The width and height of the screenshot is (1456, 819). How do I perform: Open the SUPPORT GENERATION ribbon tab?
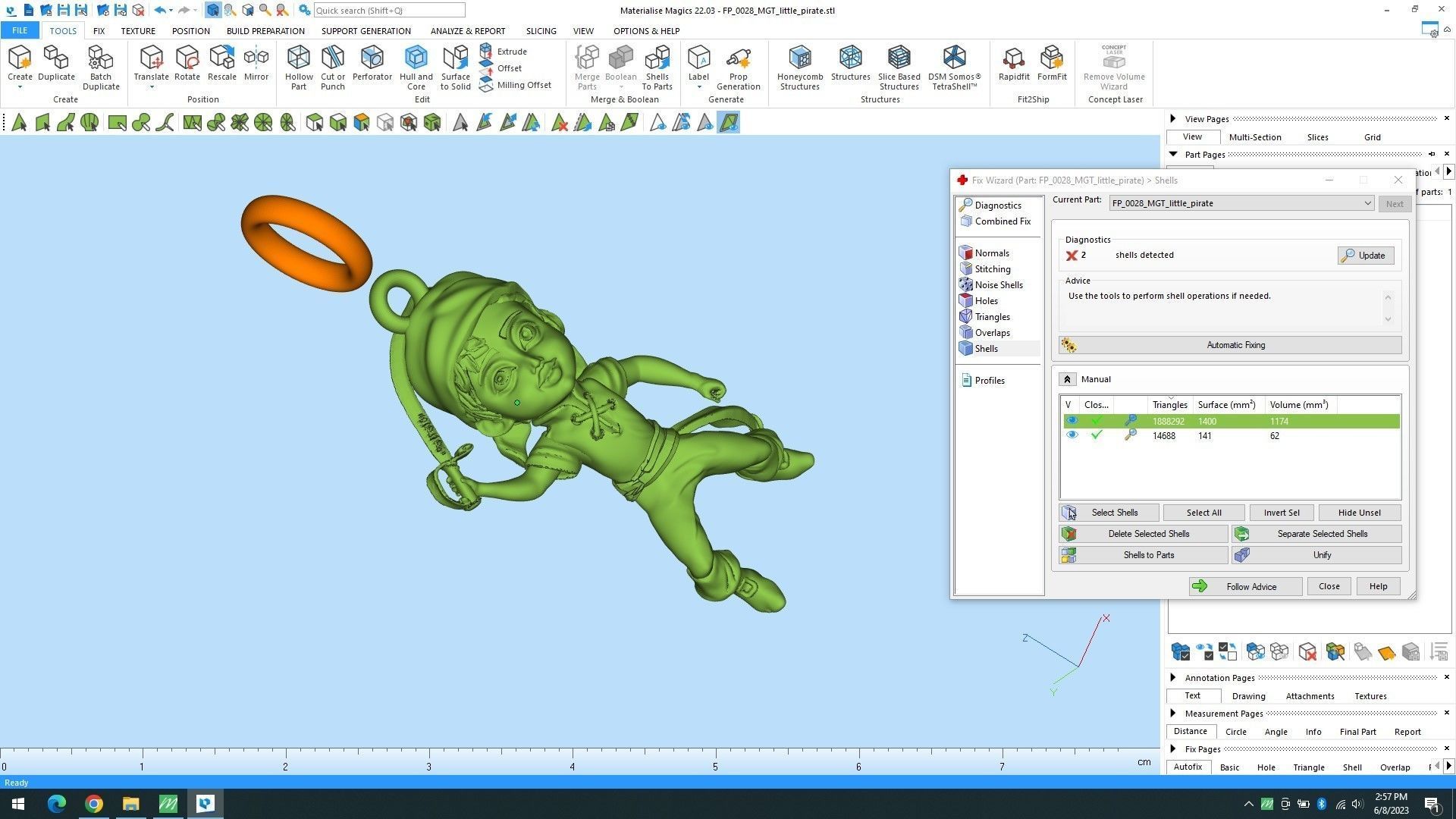click(x=366, y=31)
